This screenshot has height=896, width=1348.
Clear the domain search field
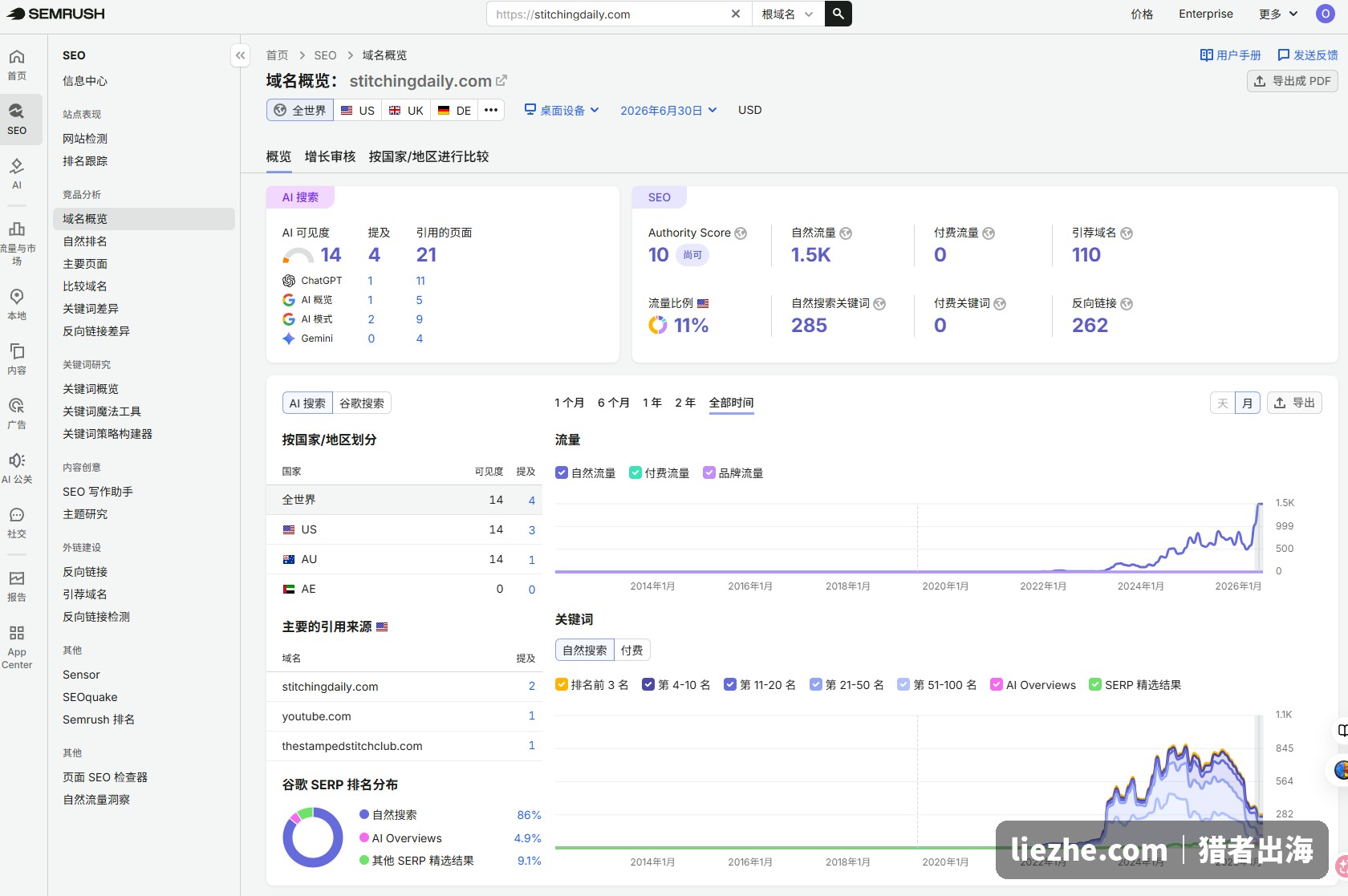click(735, 14)
